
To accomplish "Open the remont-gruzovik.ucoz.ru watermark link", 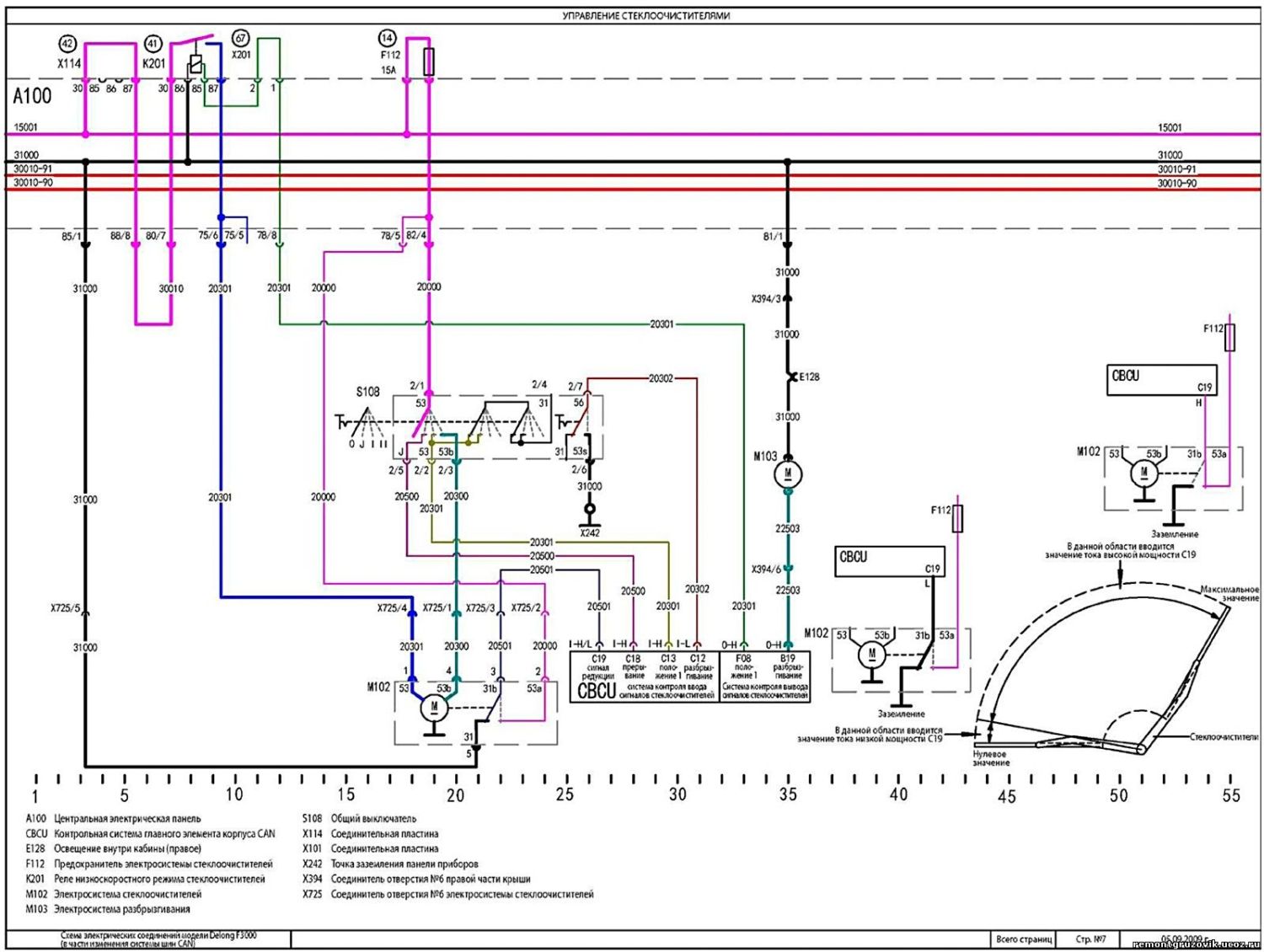I will pyautogui.click(x=1197, y=945).
